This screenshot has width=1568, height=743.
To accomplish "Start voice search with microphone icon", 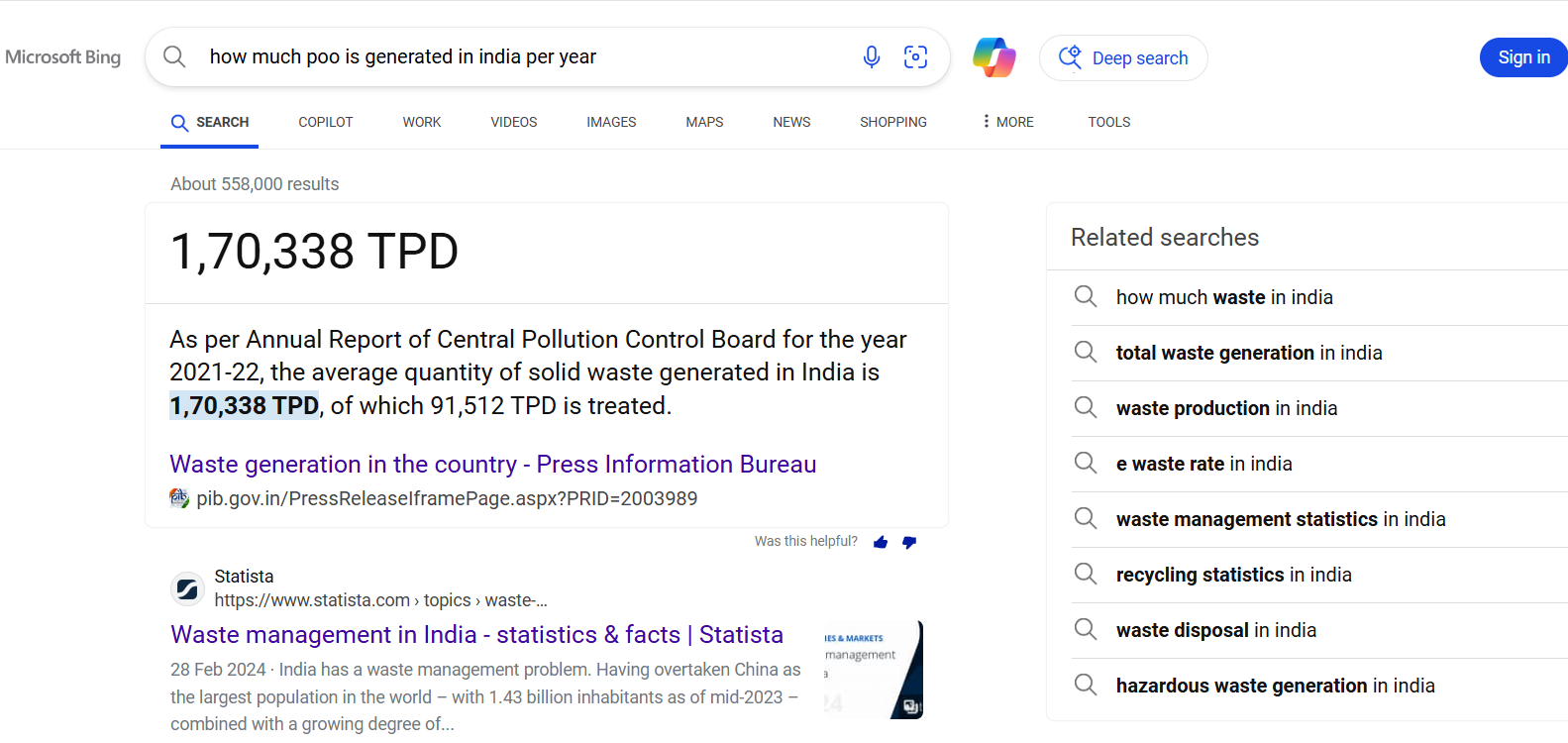I will [x=872, y=57].
